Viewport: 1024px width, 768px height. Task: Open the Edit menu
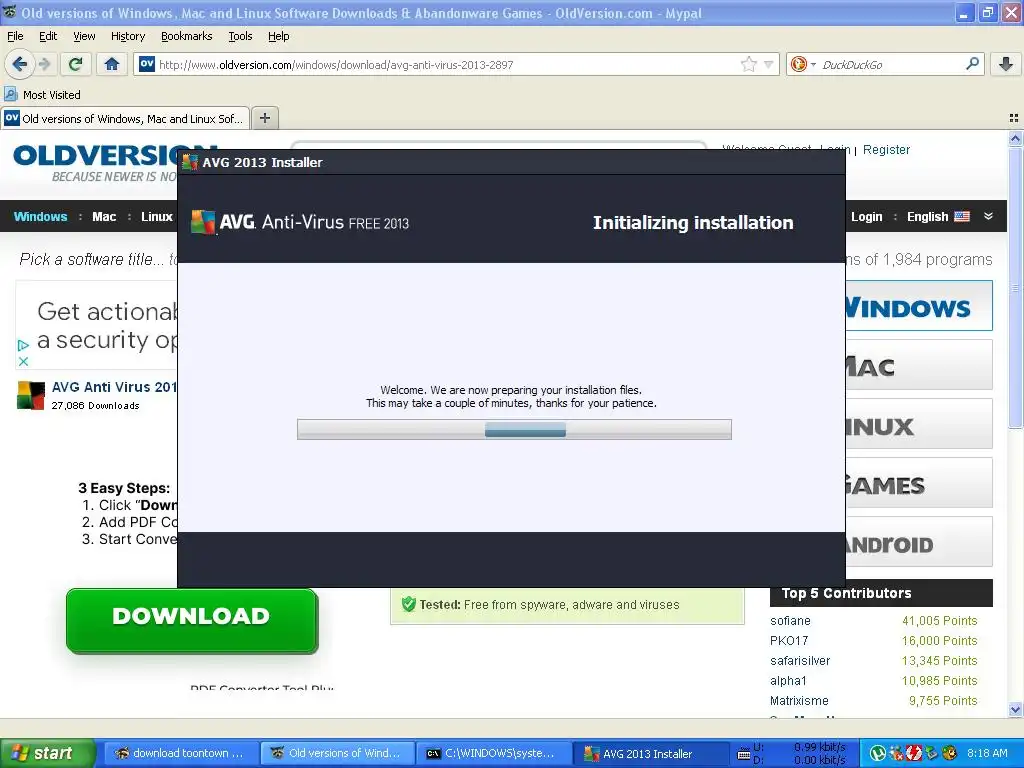[48, 36]
